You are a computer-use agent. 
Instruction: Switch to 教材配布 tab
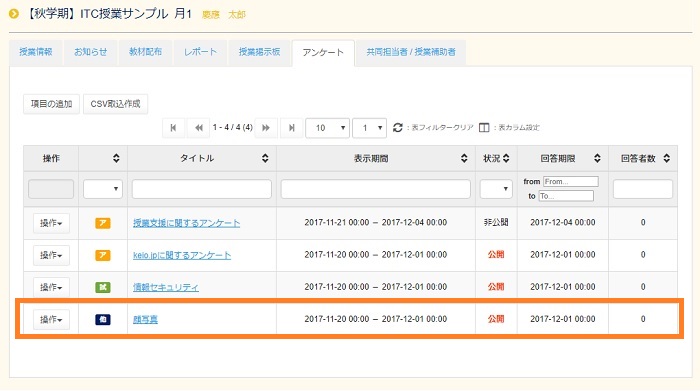click(x=146, y=52)
